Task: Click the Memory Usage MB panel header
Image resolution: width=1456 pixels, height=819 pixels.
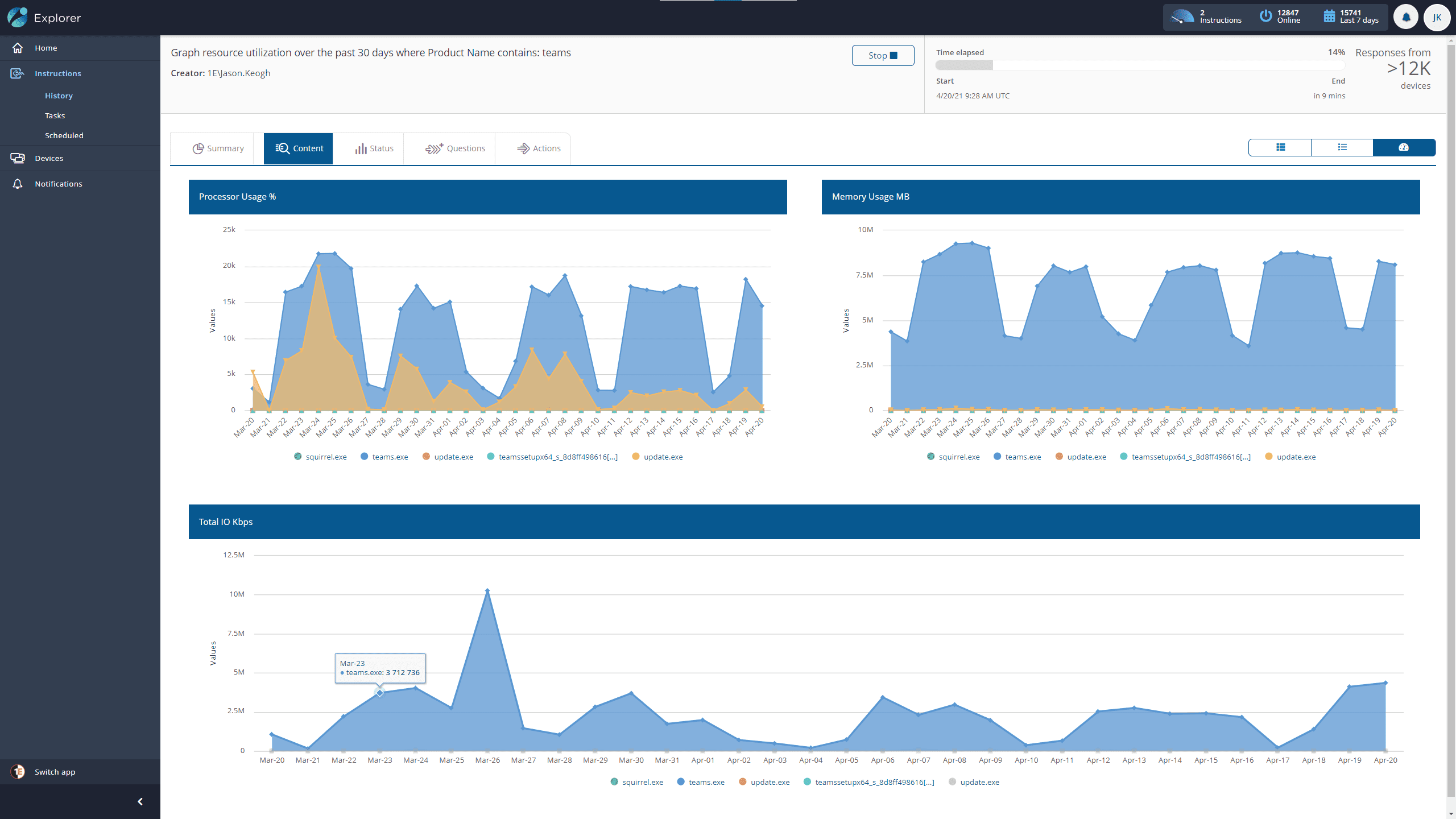Action: click(x=1120, y=197)
